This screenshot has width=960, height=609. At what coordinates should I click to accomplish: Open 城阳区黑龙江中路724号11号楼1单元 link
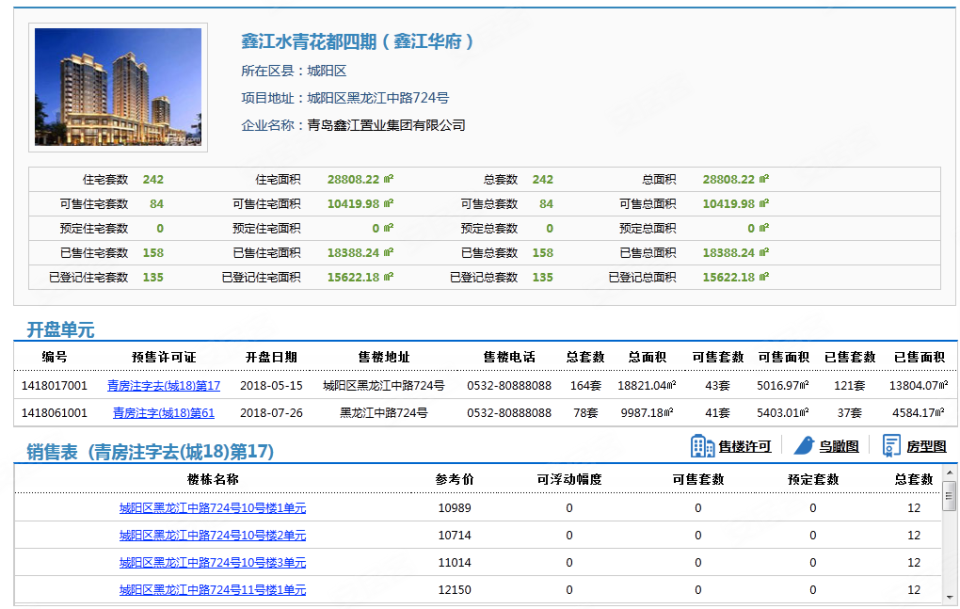[x=212, y=590]
